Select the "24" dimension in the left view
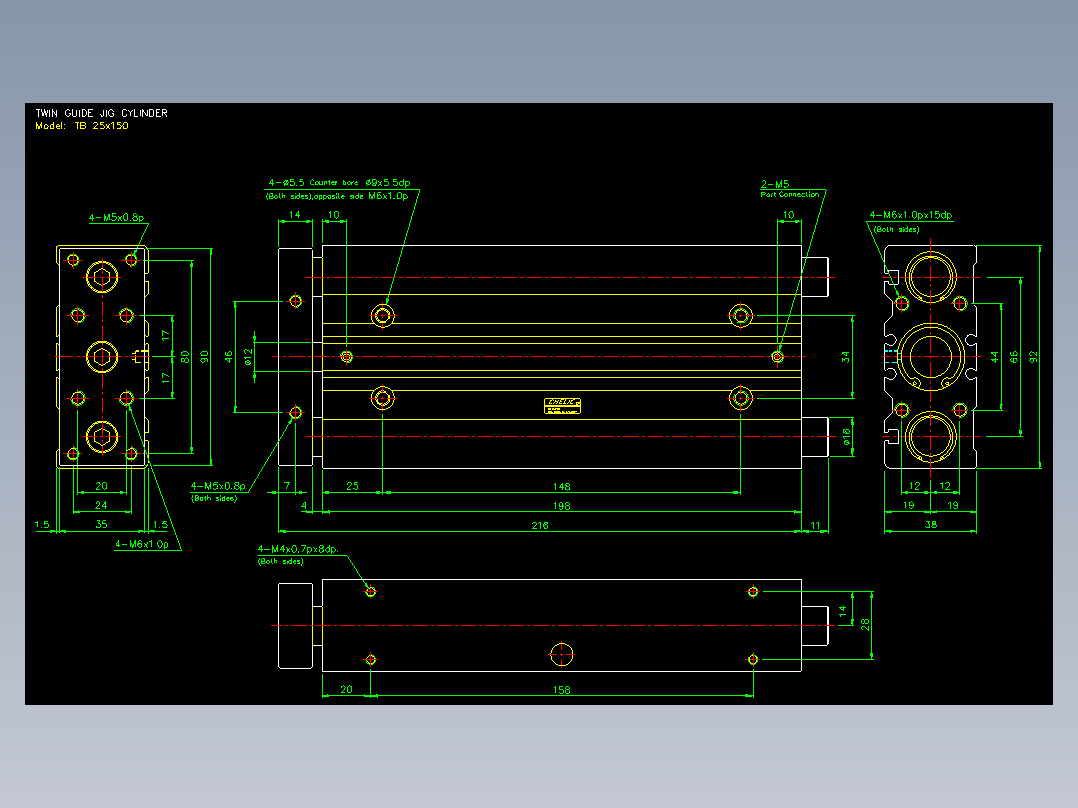Screen dimensions: 1078x808 pos(101,505)
